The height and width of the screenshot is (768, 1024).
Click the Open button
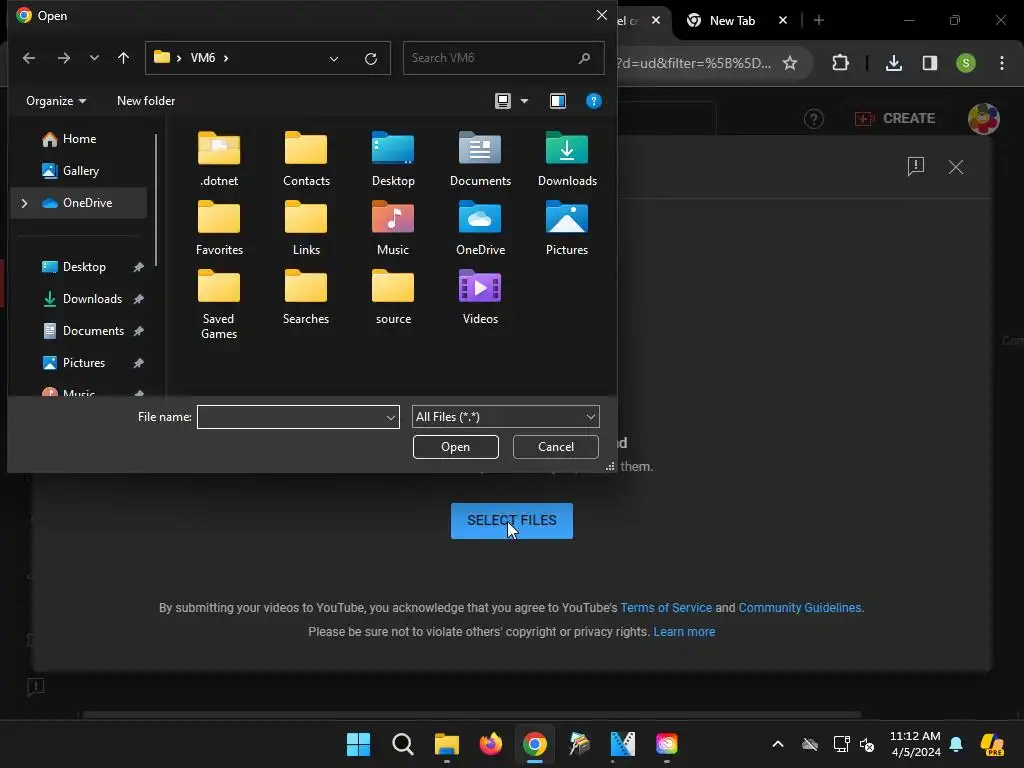(456, 447)
